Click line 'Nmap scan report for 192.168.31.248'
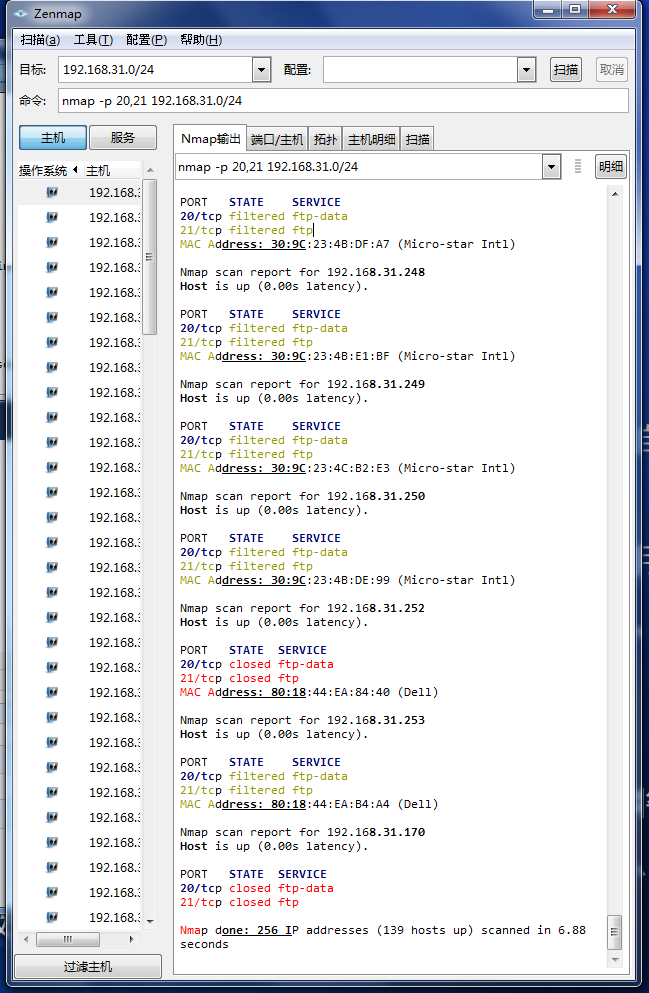Screen dimensions: 649x993 pos(303,272)
